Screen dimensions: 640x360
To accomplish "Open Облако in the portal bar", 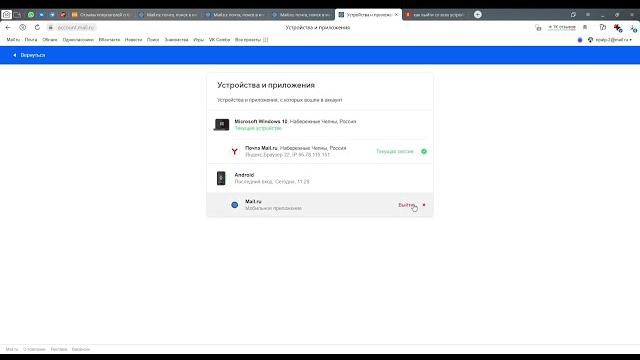I will pos(50,40).
